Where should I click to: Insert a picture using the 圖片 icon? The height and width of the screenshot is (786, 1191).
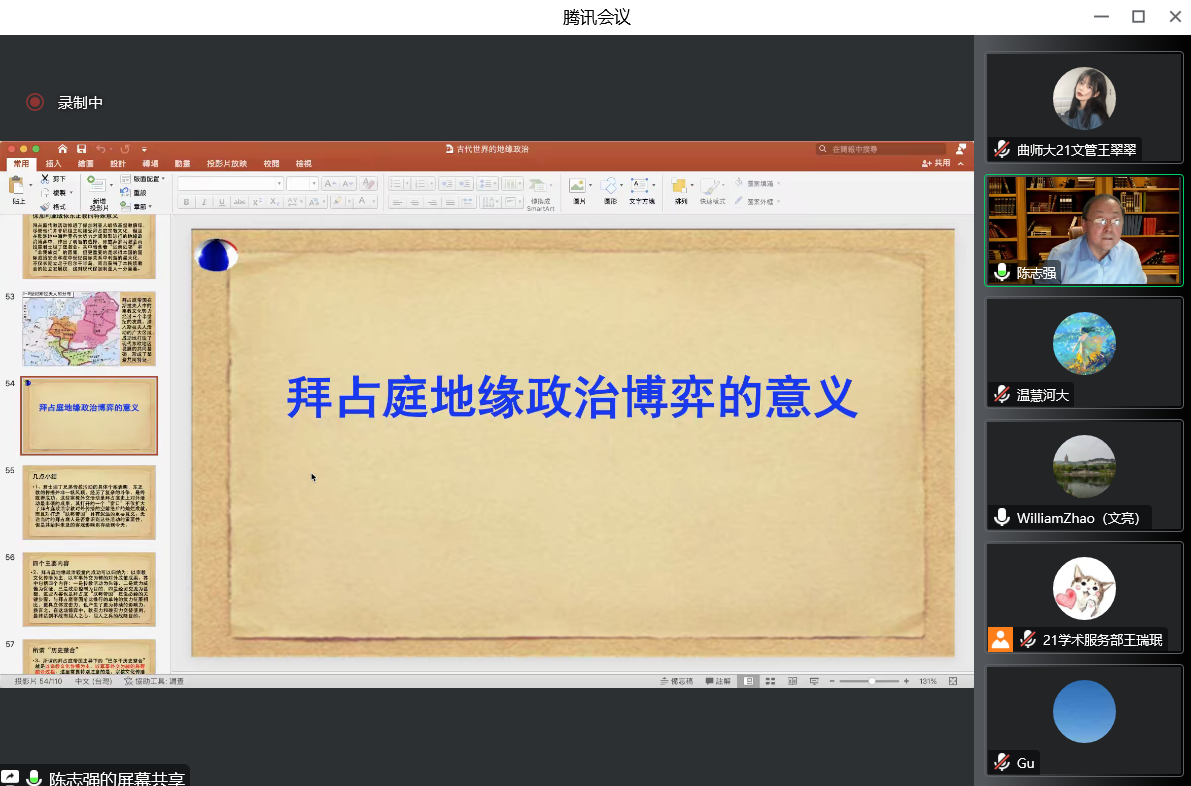tap(578, 187)
